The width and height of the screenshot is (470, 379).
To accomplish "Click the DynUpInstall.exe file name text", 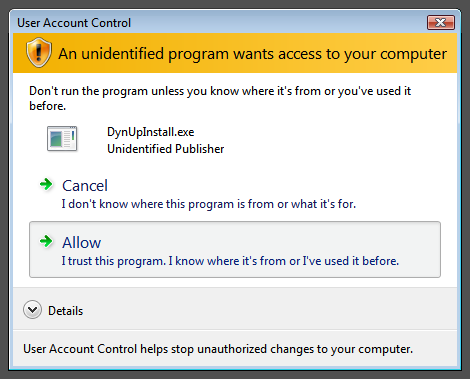I will tap(151, 132).
